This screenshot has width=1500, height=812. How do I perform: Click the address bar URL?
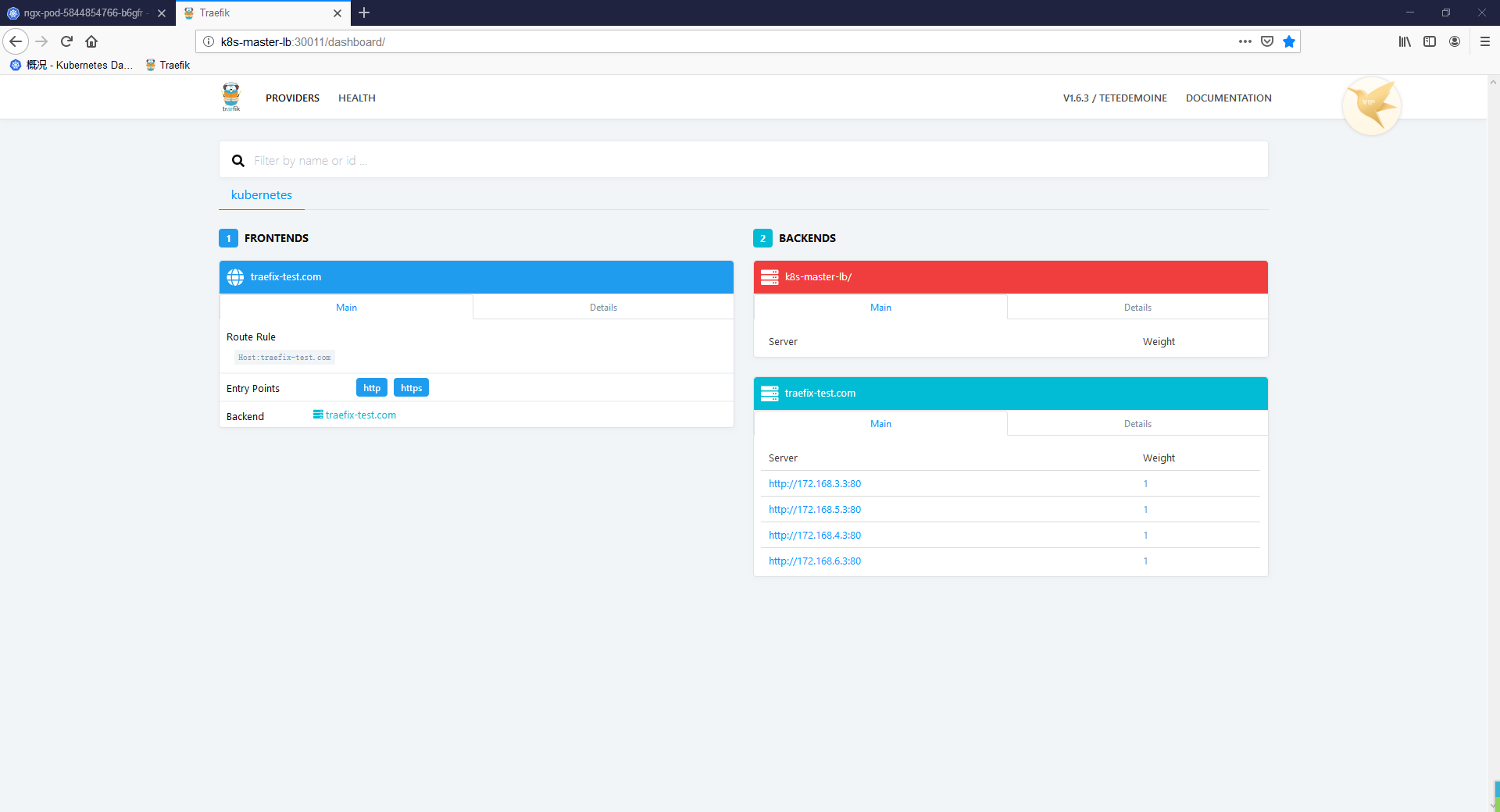tap(303, 42)
